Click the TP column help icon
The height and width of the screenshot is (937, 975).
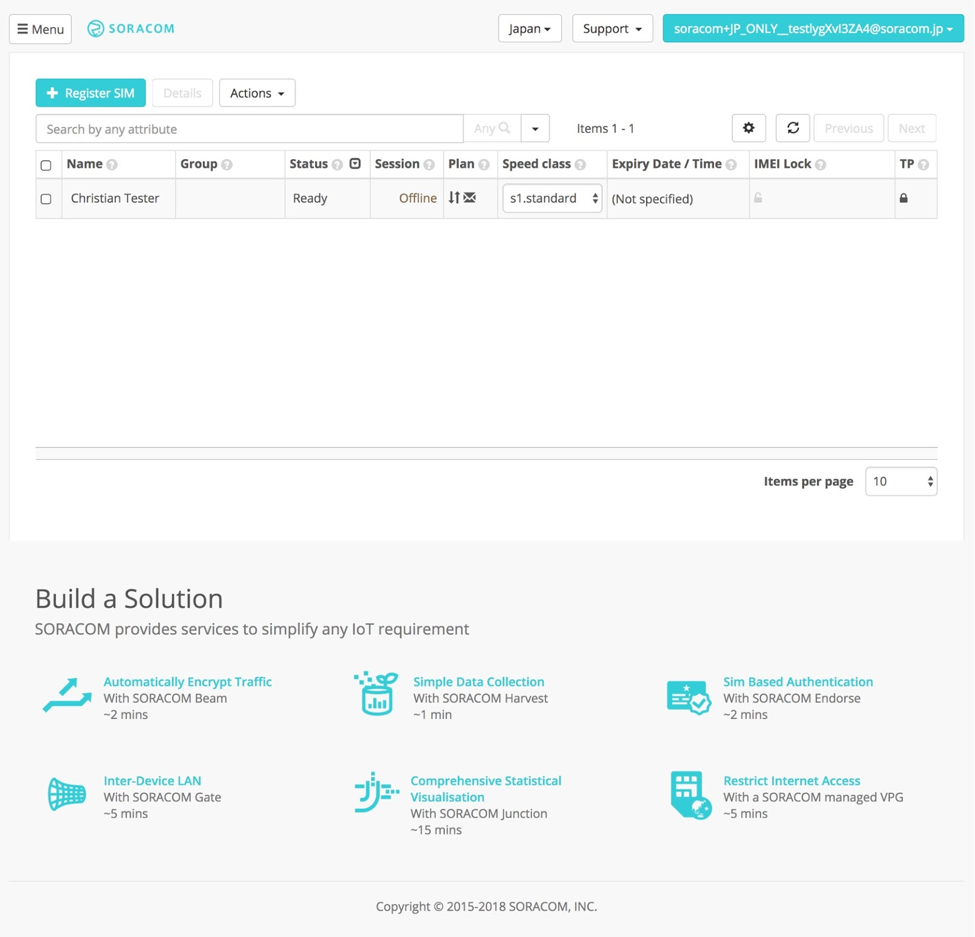[x=923, y=165]
